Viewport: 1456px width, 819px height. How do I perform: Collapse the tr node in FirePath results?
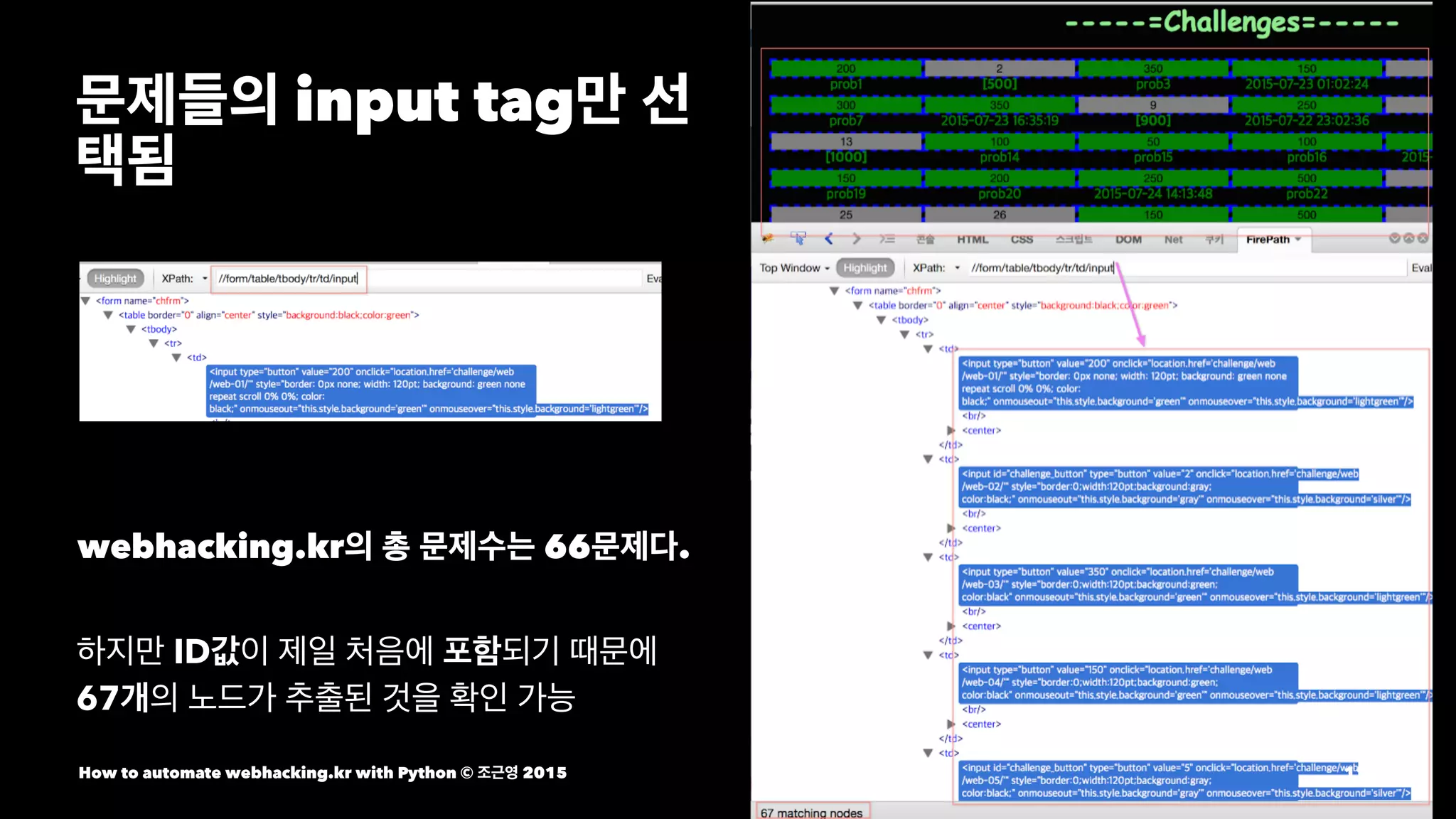pos(905,335)
